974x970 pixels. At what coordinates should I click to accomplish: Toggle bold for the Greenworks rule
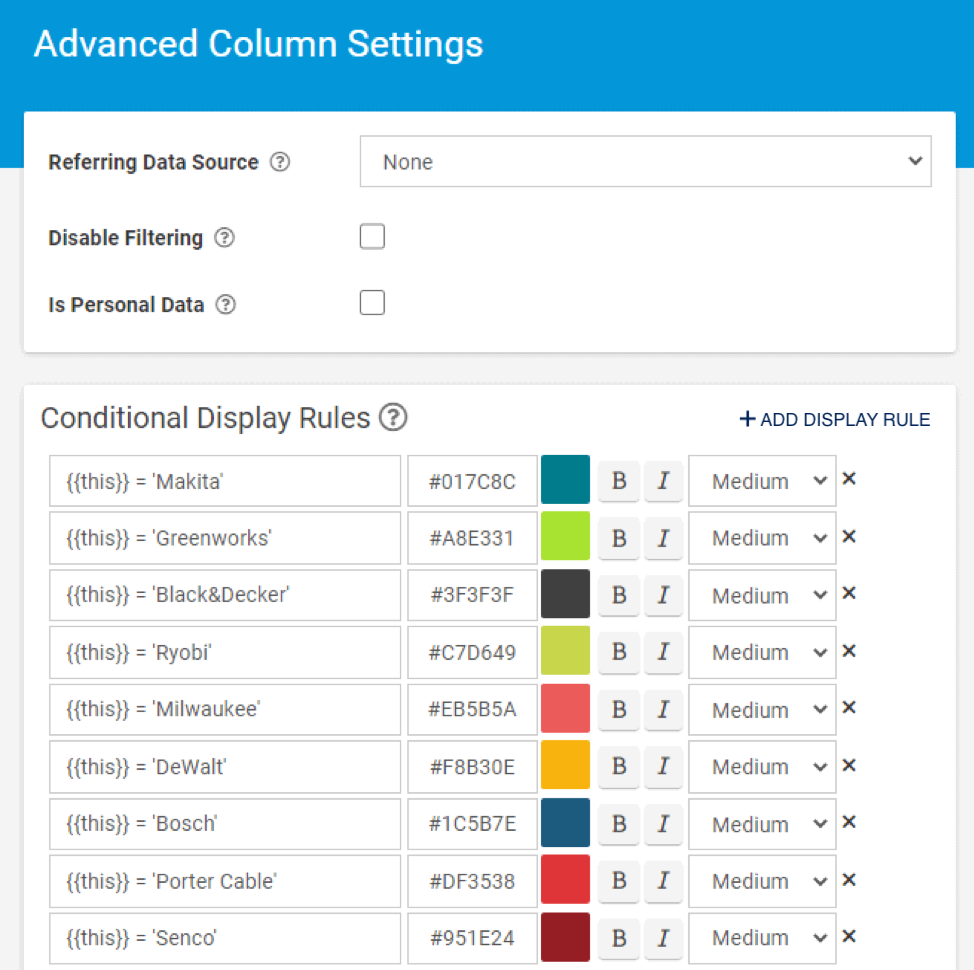point(619,538)
